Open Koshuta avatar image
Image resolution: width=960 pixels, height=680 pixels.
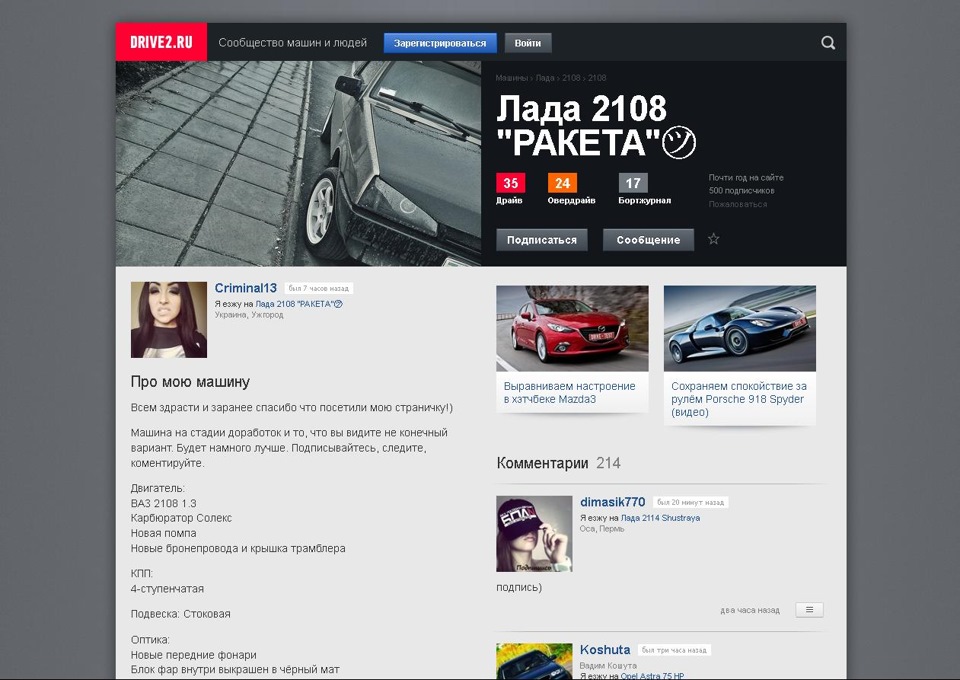pos(534,661)
